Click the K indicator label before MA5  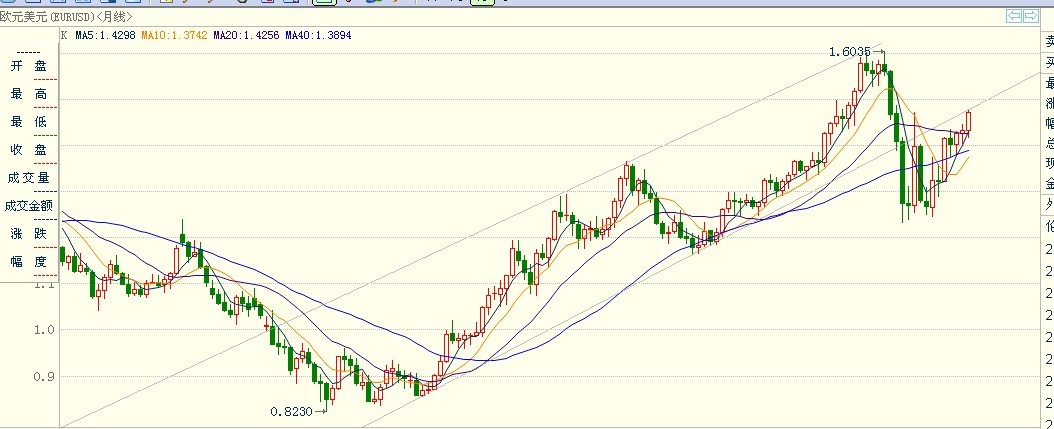(64, 35)
